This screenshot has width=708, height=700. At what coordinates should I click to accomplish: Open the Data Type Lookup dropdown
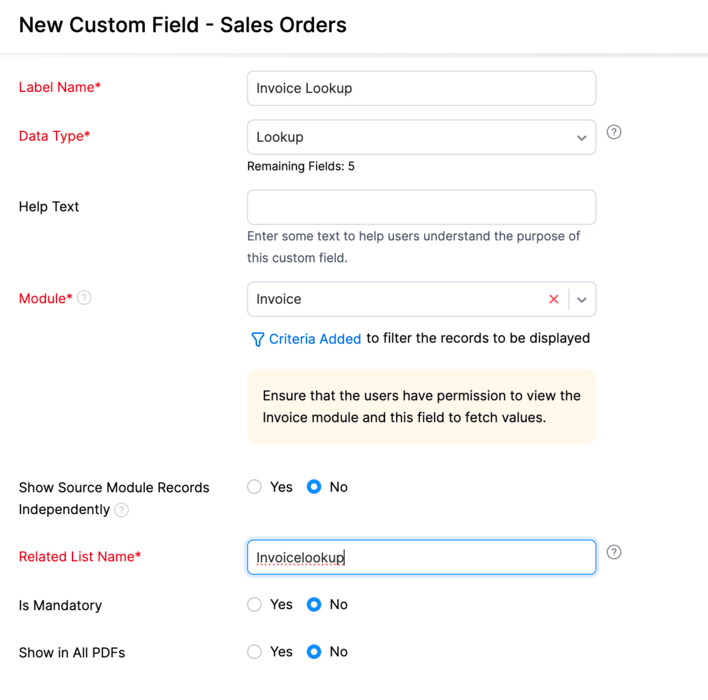click(421, 137)
